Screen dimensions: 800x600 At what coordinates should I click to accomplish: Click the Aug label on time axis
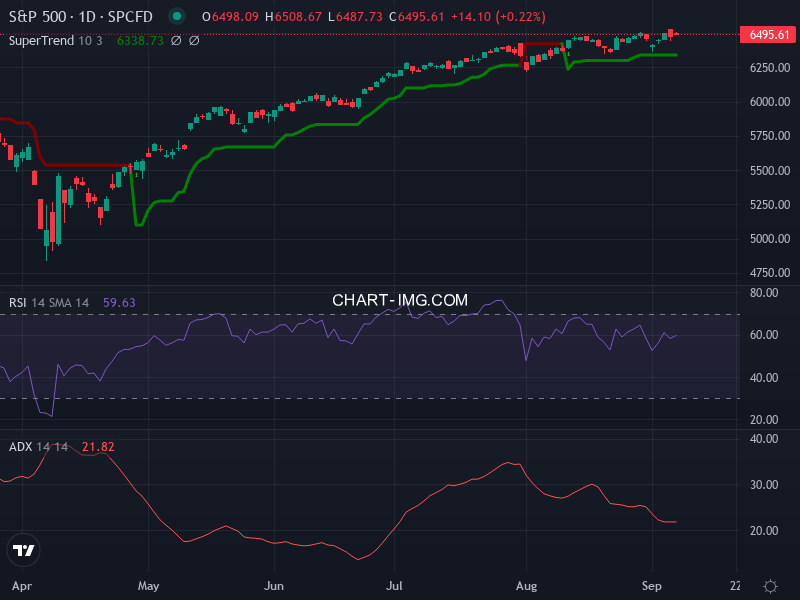coord(527,586)
